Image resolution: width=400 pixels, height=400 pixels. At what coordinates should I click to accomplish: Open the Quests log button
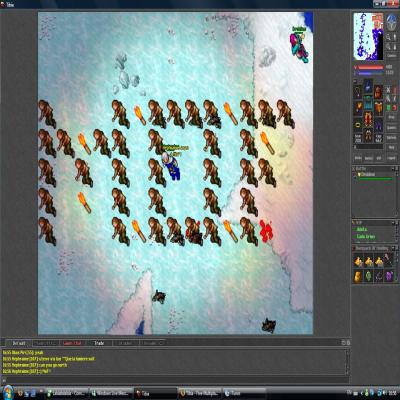[x=392, y=128]
